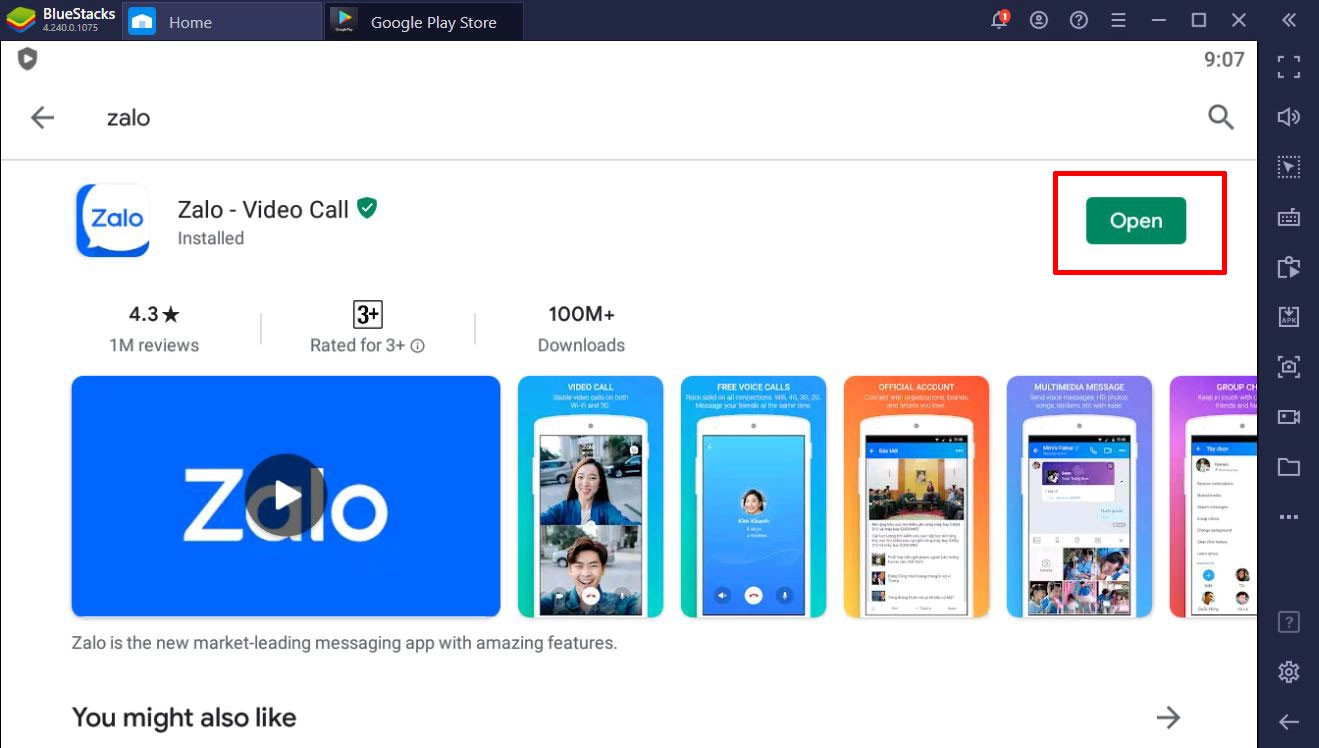Image resolution: width=1319 pixels, height=748 pixels.
Task: Click the sidebar Android back arrow
Action: [1289, 722]
